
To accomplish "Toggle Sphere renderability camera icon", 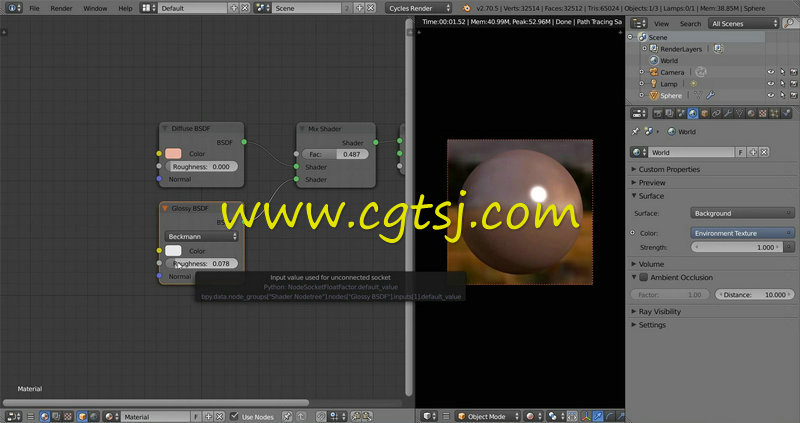I will [794, 95].
